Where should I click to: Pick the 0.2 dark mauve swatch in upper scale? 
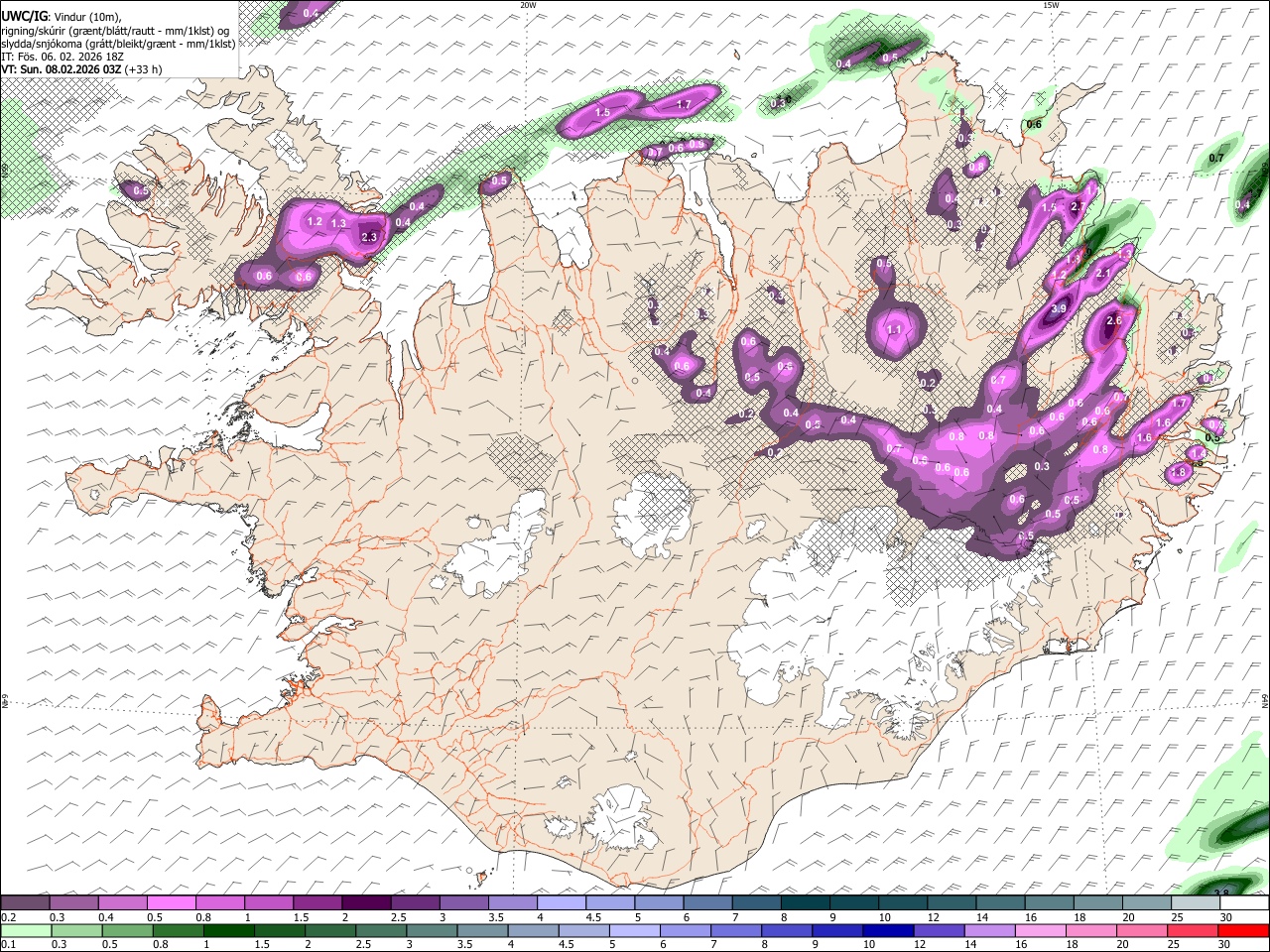click(25, 902)
